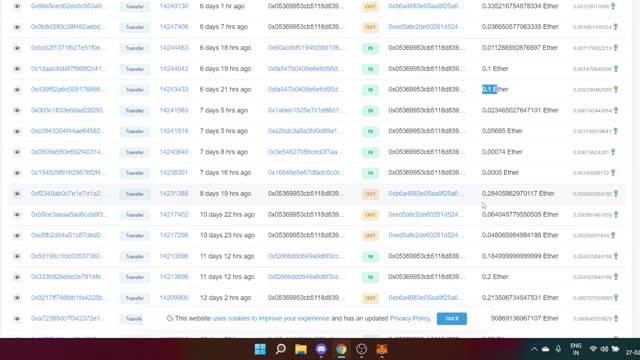Open MetaMask fox icon in taskbar
Viewport: 640px width, 360px height.
point(382,349)
